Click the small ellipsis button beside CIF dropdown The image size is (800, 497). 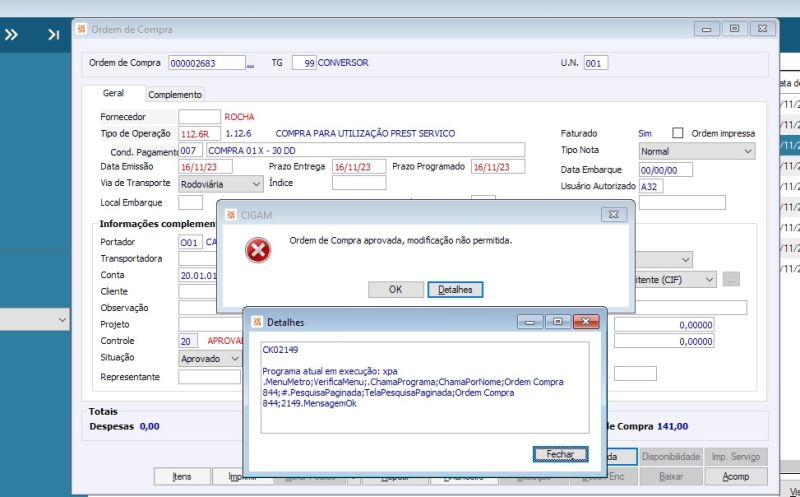tap(731, 279)
